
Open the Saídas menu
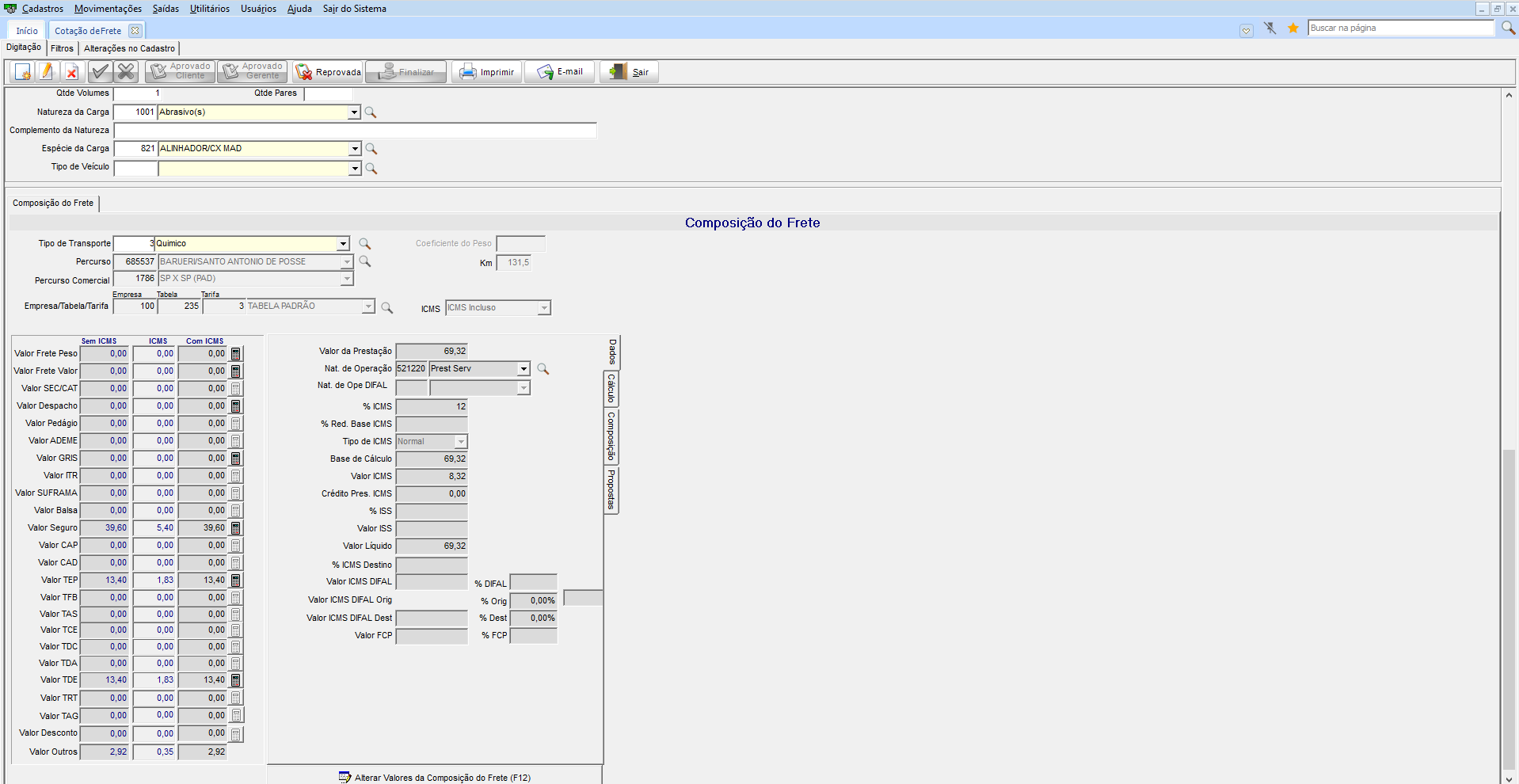166,9
